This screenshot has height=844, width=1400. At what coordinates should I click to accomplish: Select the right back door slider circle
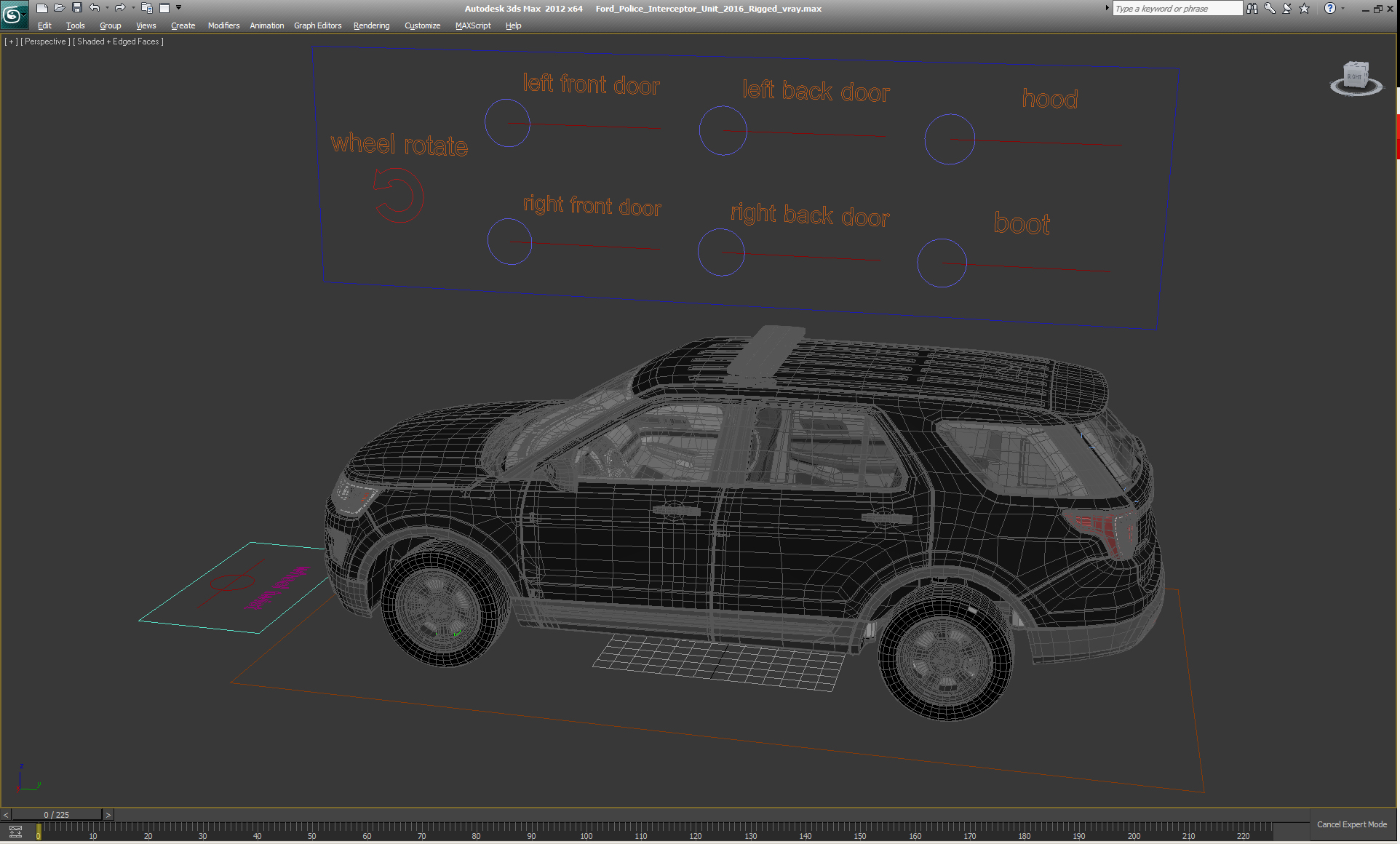[x=721, y=252]
